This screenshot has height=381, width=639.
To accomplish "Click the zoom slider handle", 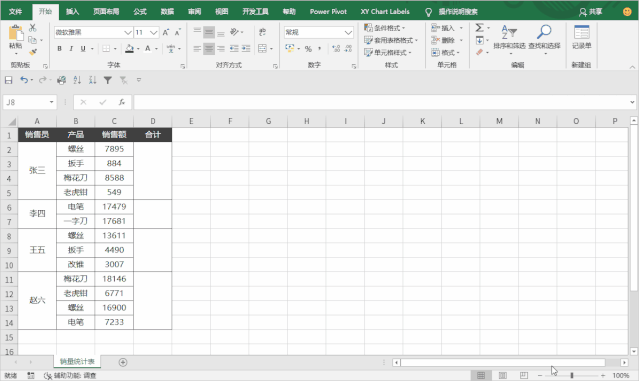I will pyautogui.click(x=572, y=375).
